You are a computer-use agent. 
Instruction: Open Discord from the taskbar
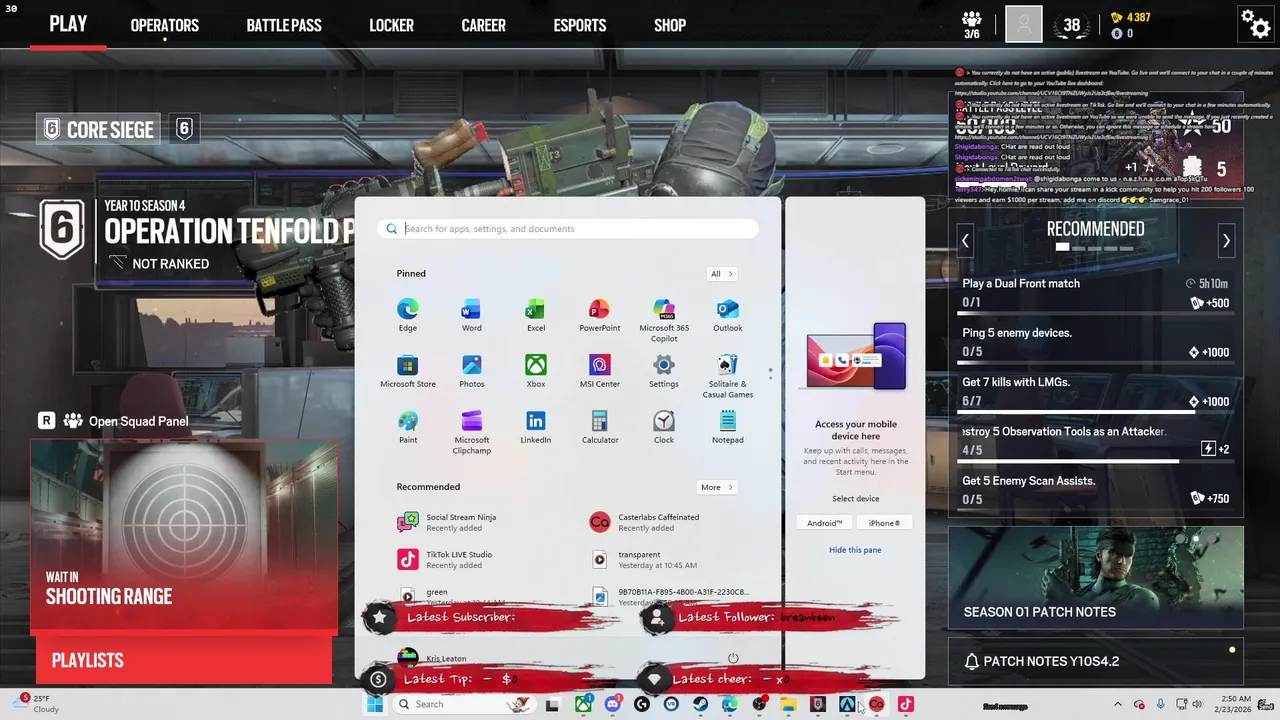tap(612, 704)
